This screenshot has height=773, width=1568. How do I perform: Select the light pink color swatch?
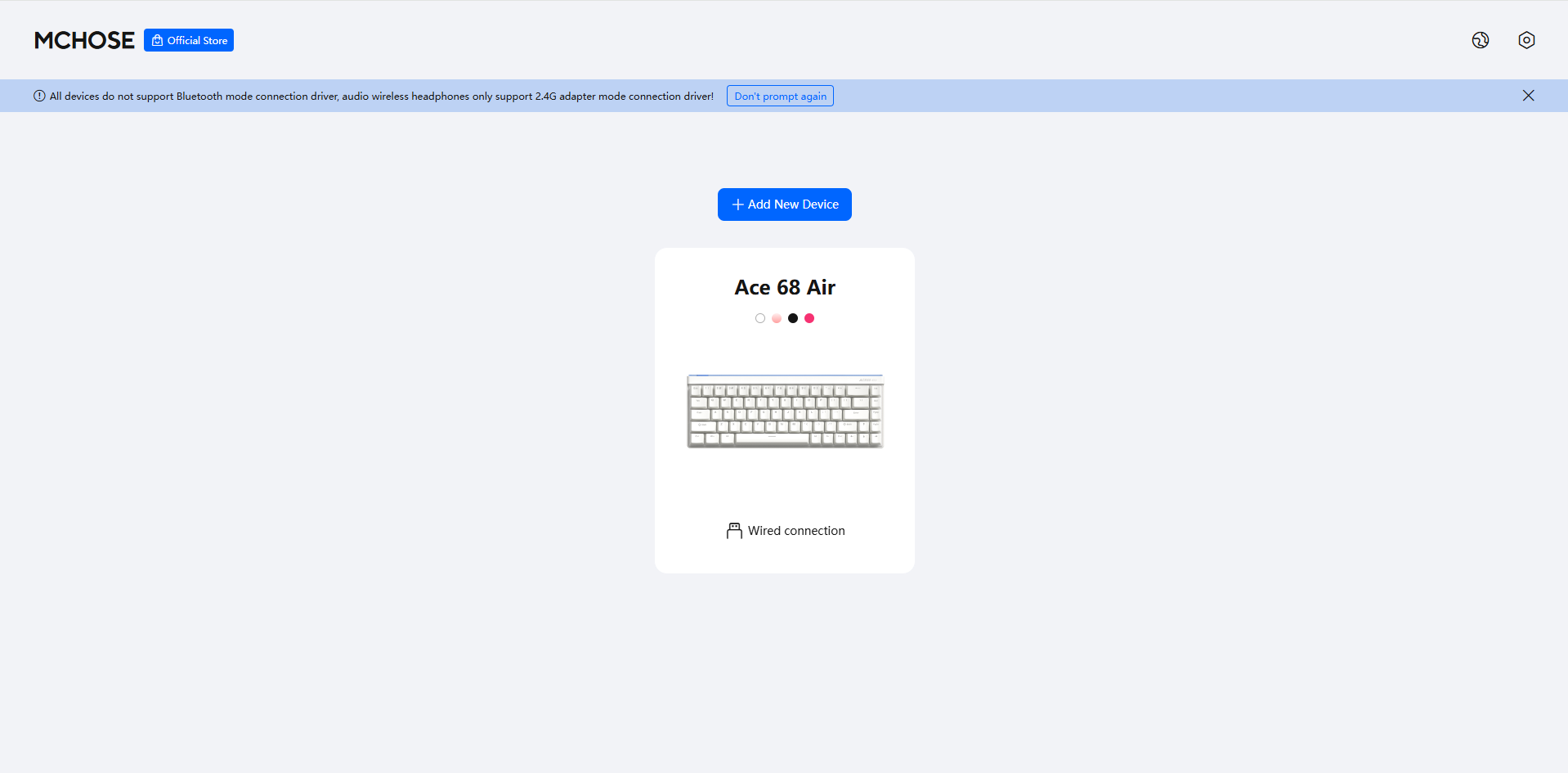tap(777, 318)
